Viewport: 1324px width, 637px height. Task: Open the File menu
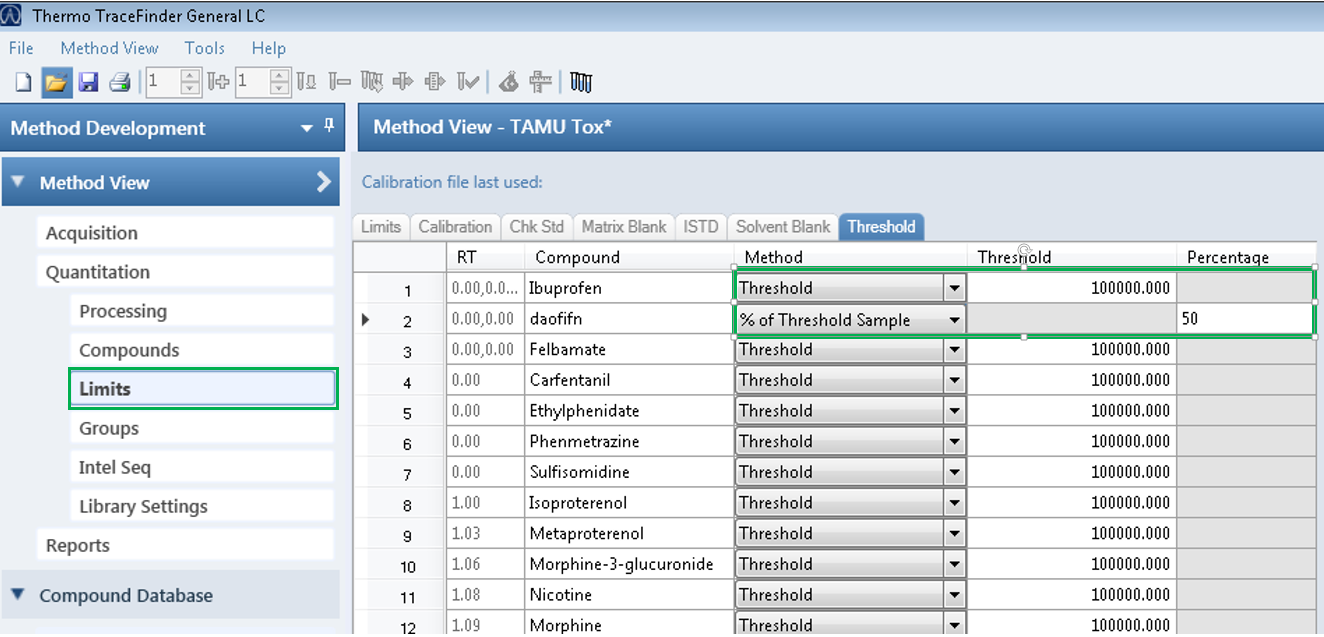(x=20, y=47)
